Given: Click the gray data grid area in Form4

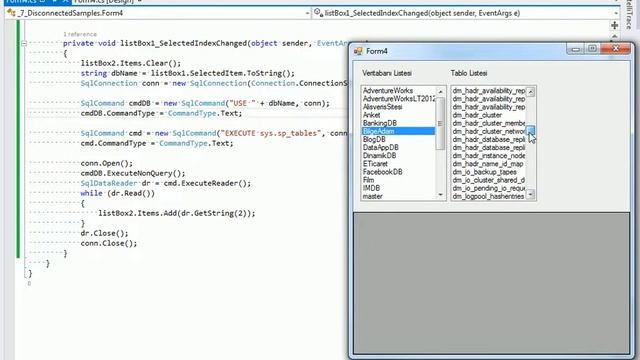Looking at the screenshot, I should (491, 282).
